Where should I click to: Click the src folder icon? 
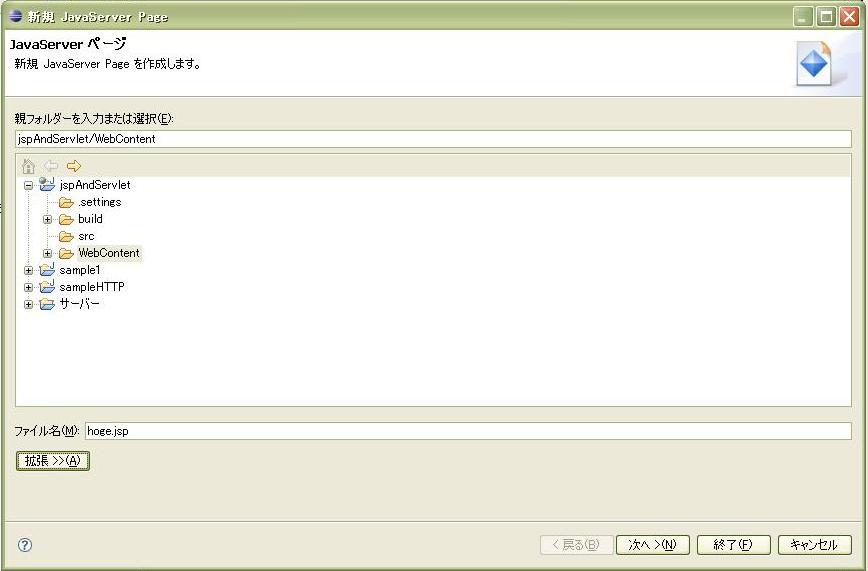pos(66,236)
